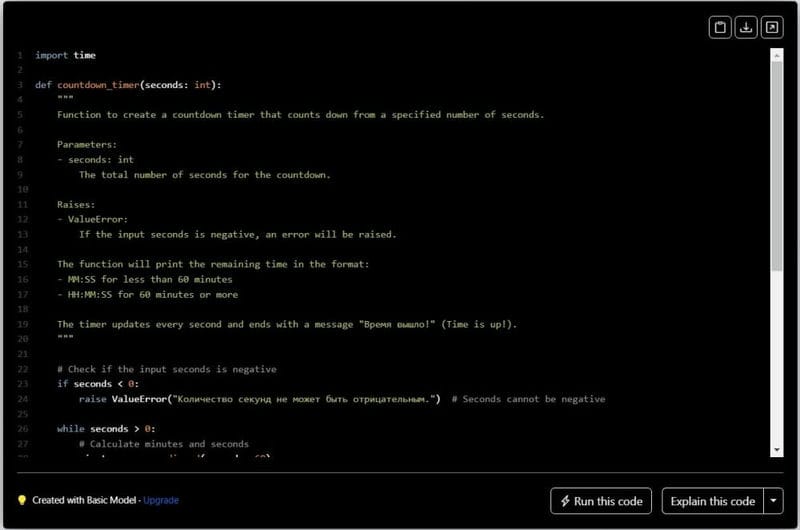Click 'Function to create a countdown timer' line

[x=301, y=115]
